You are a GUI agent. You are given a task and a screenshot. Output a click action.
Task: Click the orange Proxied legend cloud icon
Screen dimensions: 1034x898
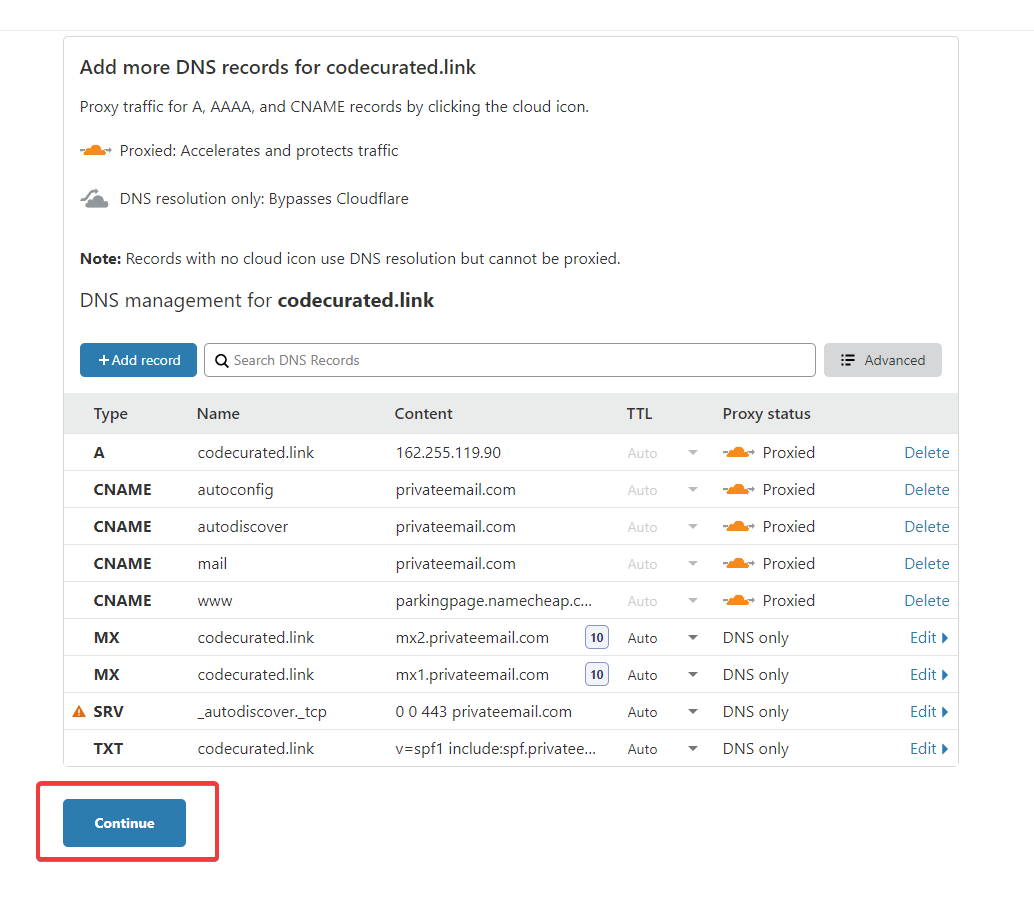coord(96,150)
